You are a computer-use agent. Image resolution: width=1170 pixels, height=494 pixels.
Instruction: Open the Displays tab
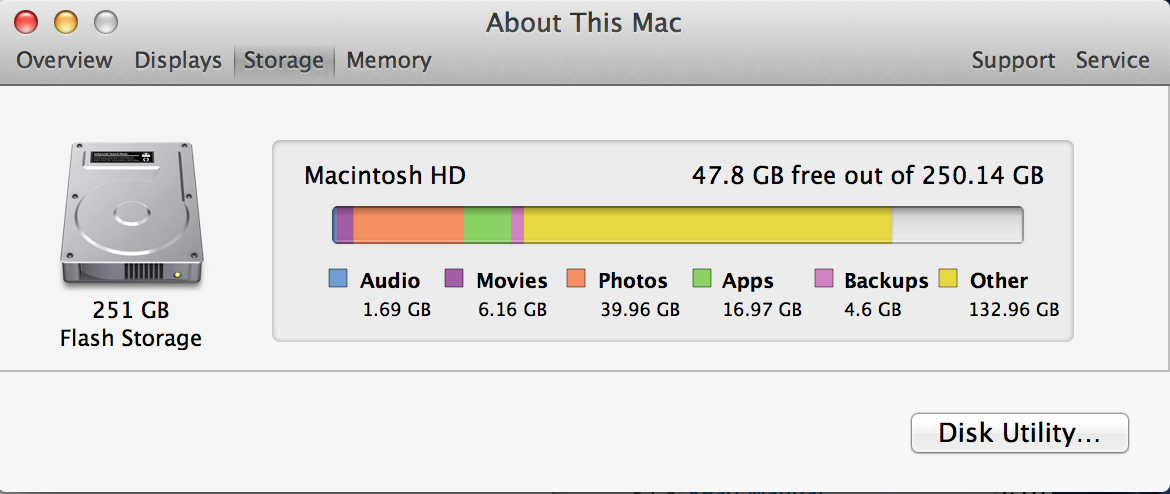[x=178, y=60]
